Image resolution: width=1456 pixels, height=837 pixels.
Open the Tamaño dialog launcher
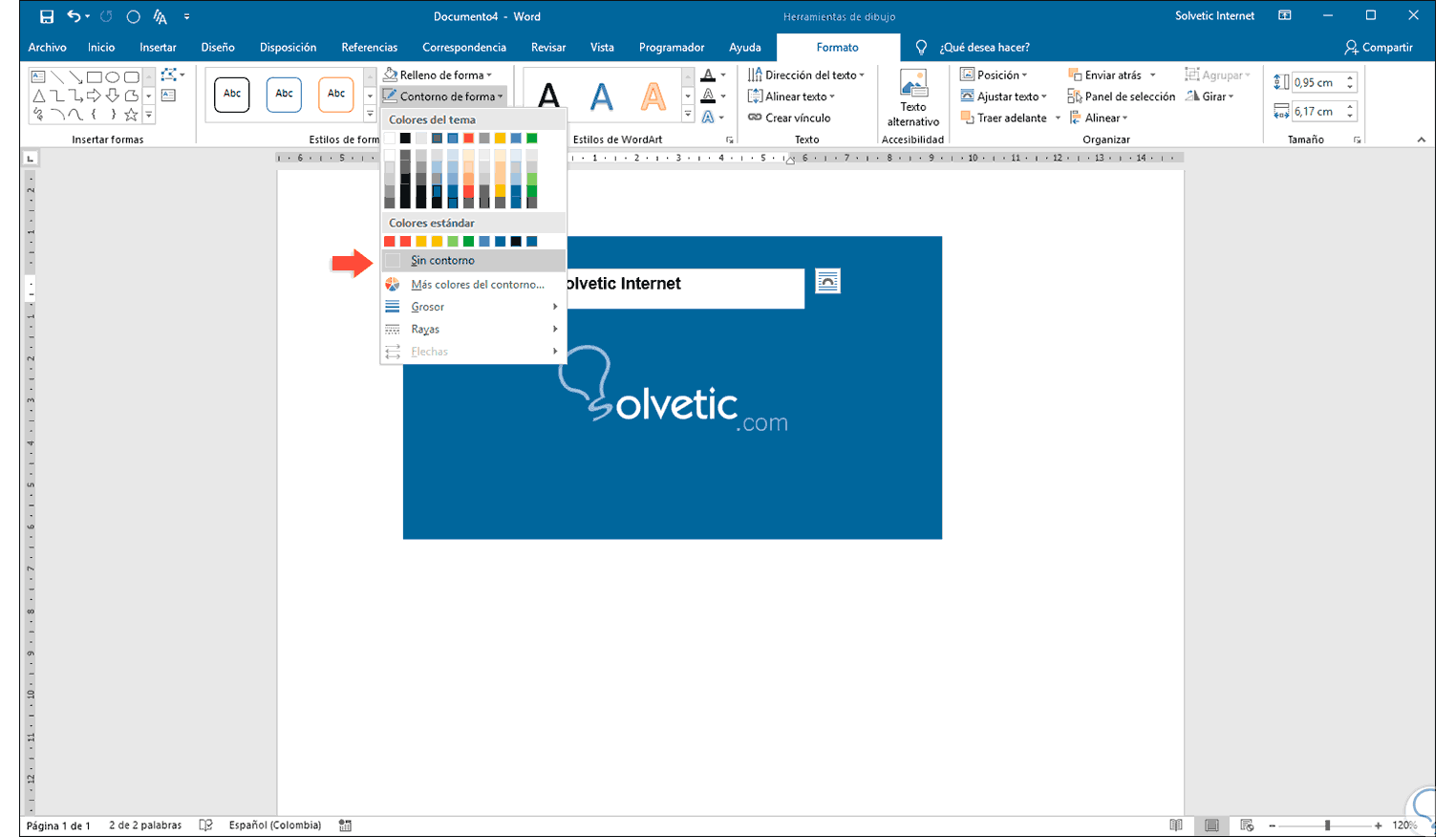tap(1357, 140)
